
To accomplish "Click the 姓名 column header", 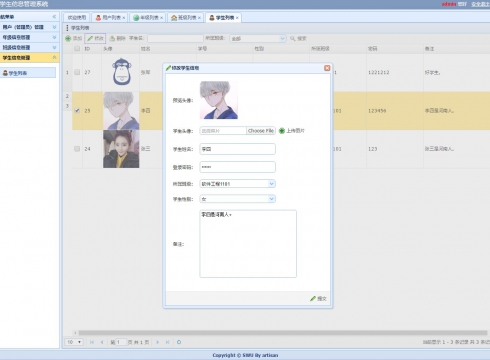I will [x=168, y=49].
